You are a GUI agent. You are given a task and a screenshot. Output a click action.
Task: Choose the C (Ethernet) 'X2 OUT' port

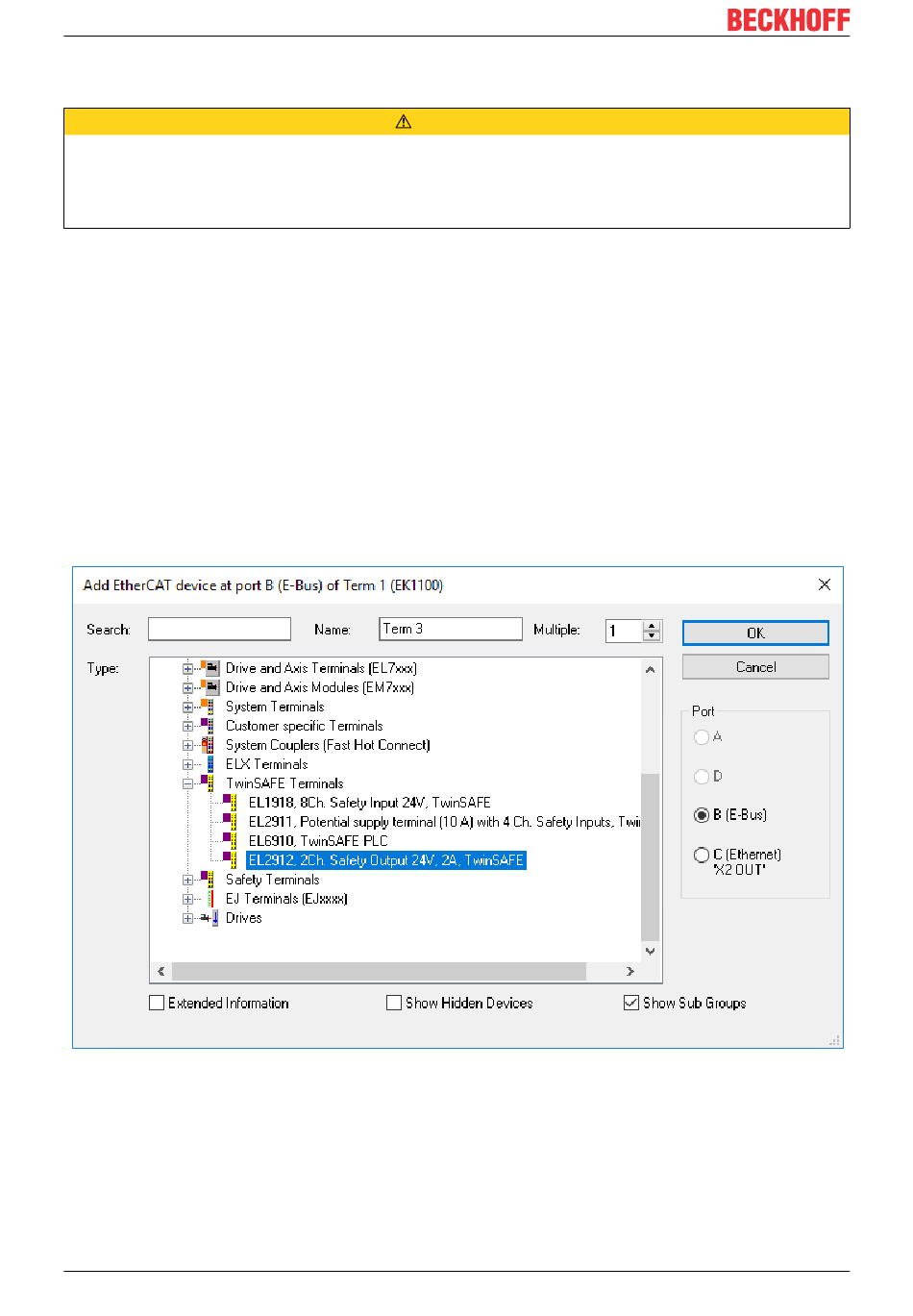(x=702, y=855)
